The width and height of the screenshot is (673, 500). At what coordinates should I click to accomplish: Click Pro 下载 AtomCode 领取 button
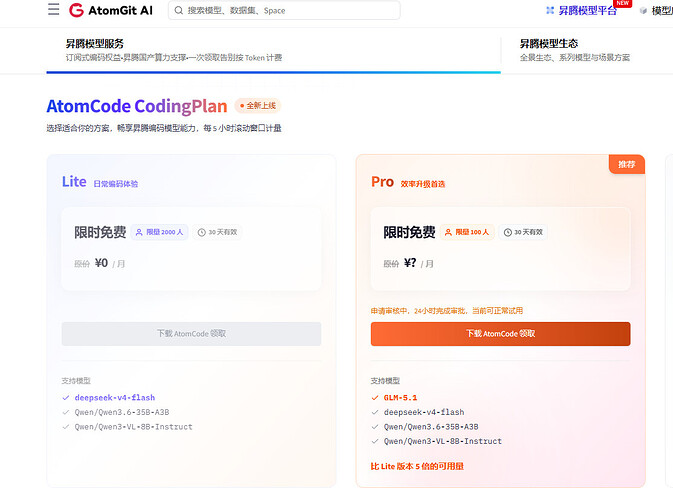[x=500, y=334]
